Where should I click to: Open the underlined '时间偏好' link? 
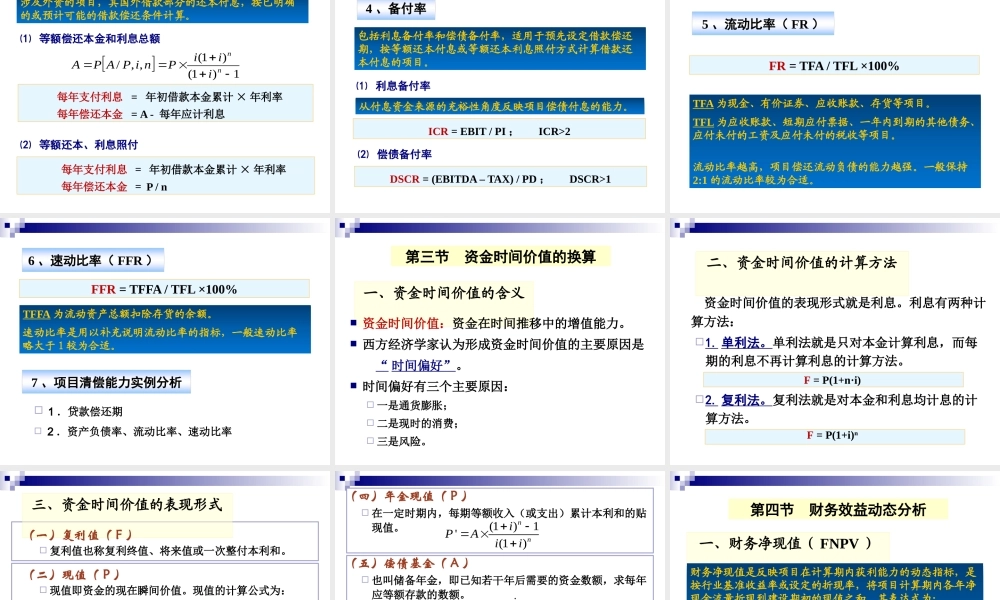416,365
